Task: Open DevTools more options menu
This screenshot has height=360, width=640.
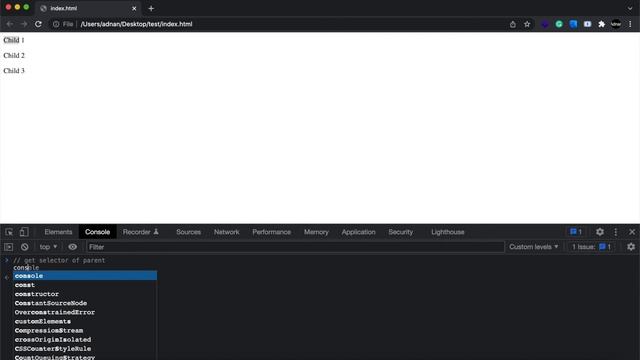Action: tap(616, 232)
